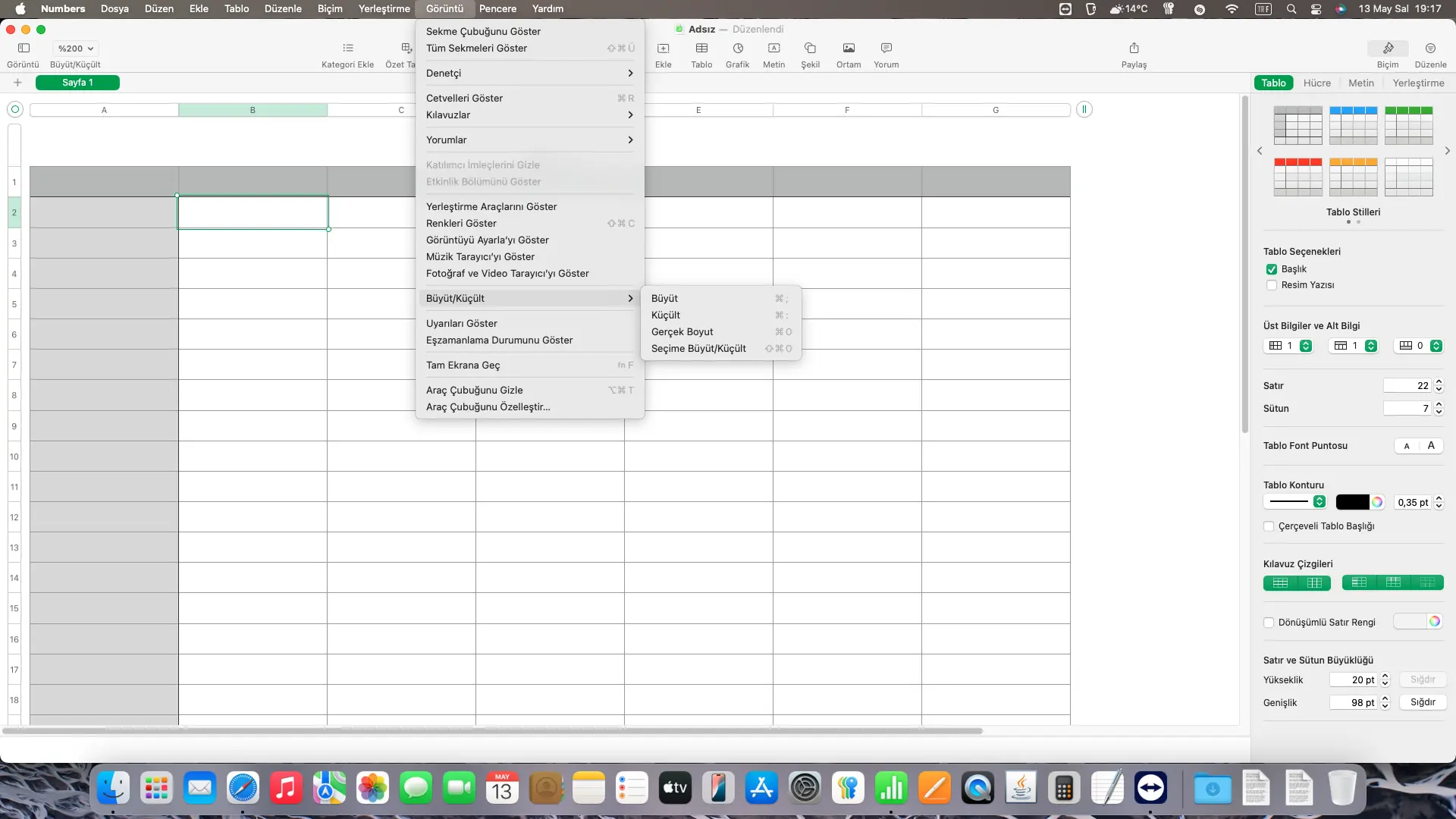Image resolution: width=1456 pixels, height=819 pixels.
Task: Click the add column handle
Action: pos(1084,109)
